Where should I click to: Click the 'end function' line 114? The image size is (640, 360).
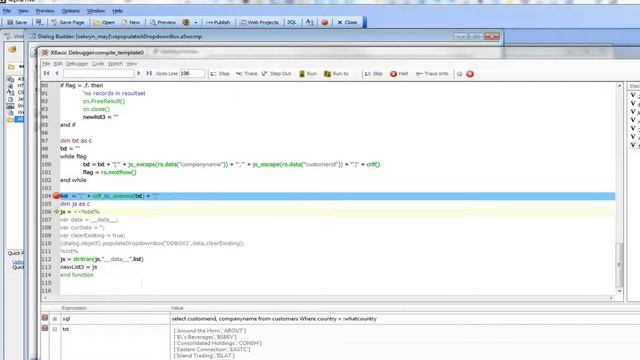point(77,275)
